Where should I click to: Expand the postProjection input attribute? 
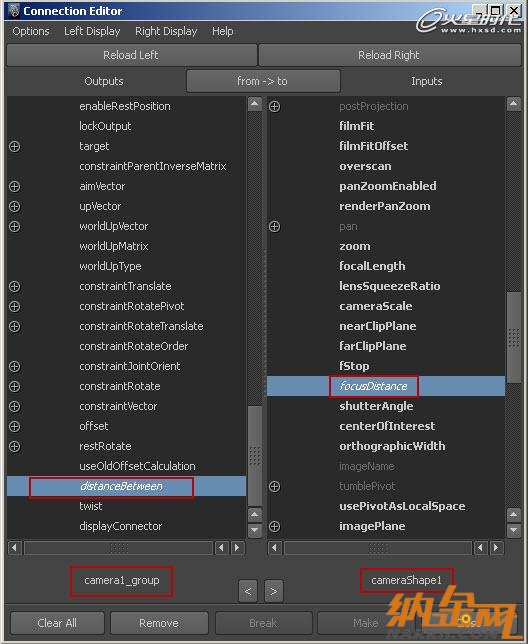[274, 106]
